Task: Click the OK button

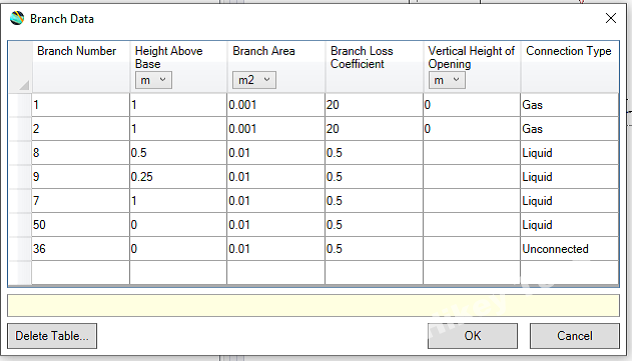Action: 472,336
